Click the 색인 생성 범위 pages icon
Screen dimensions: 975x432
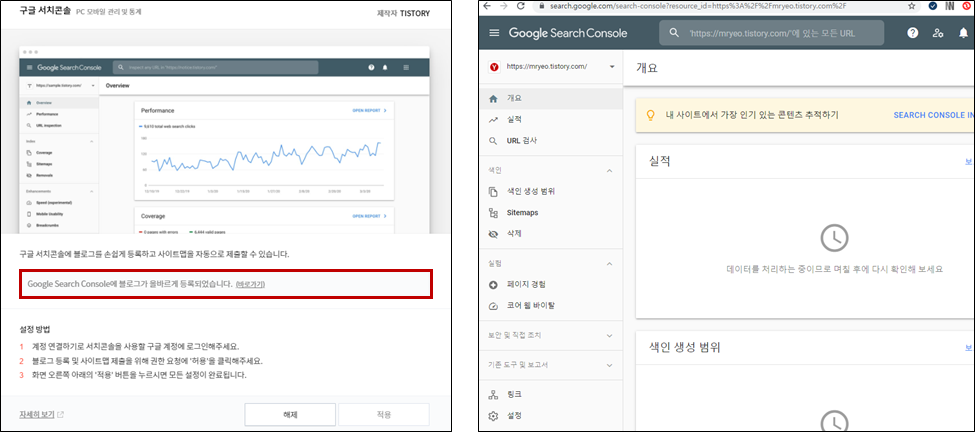(x=494, y=191)
